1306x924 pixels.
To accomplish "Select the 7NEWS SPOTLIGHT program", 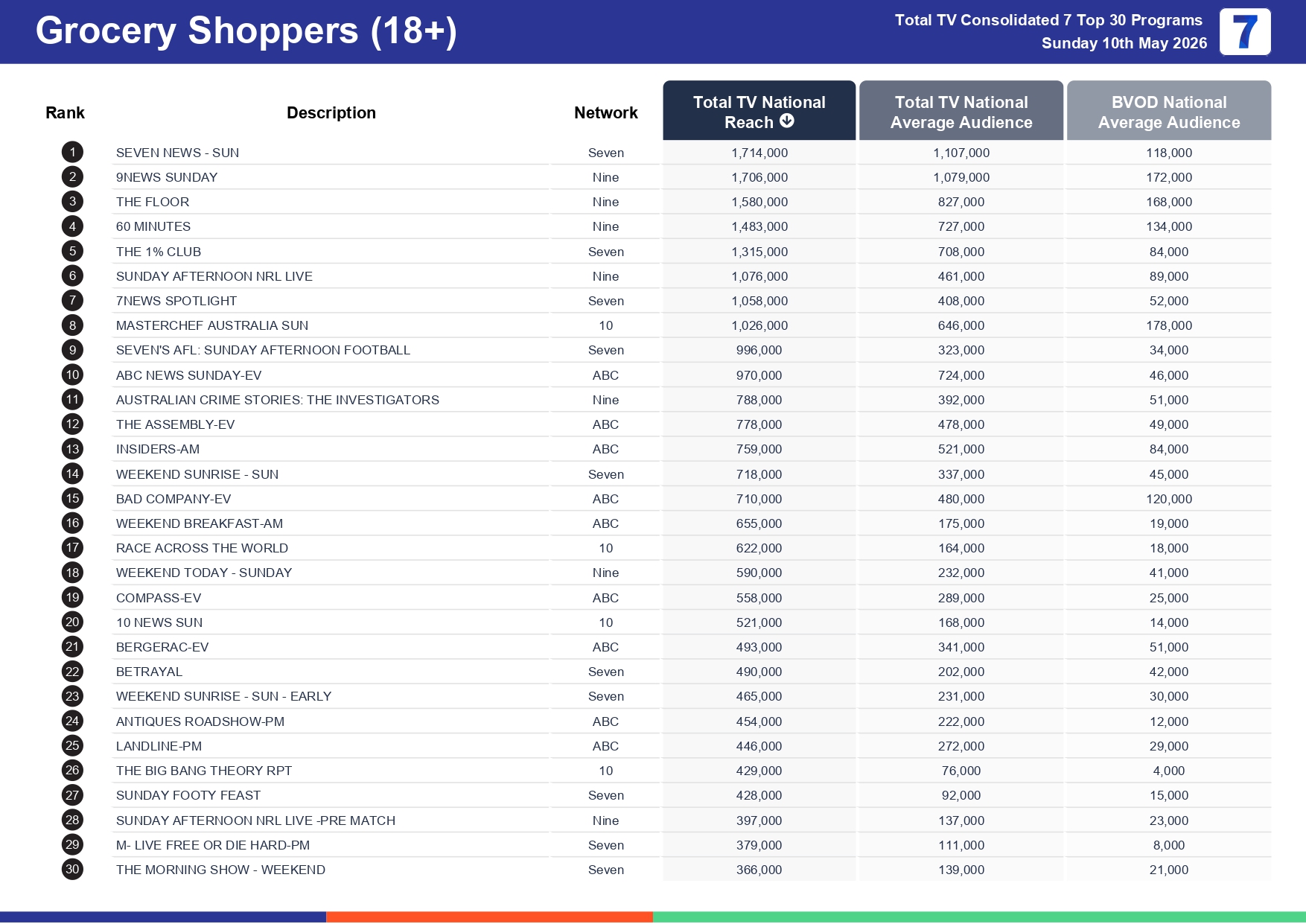I will 176,301.
